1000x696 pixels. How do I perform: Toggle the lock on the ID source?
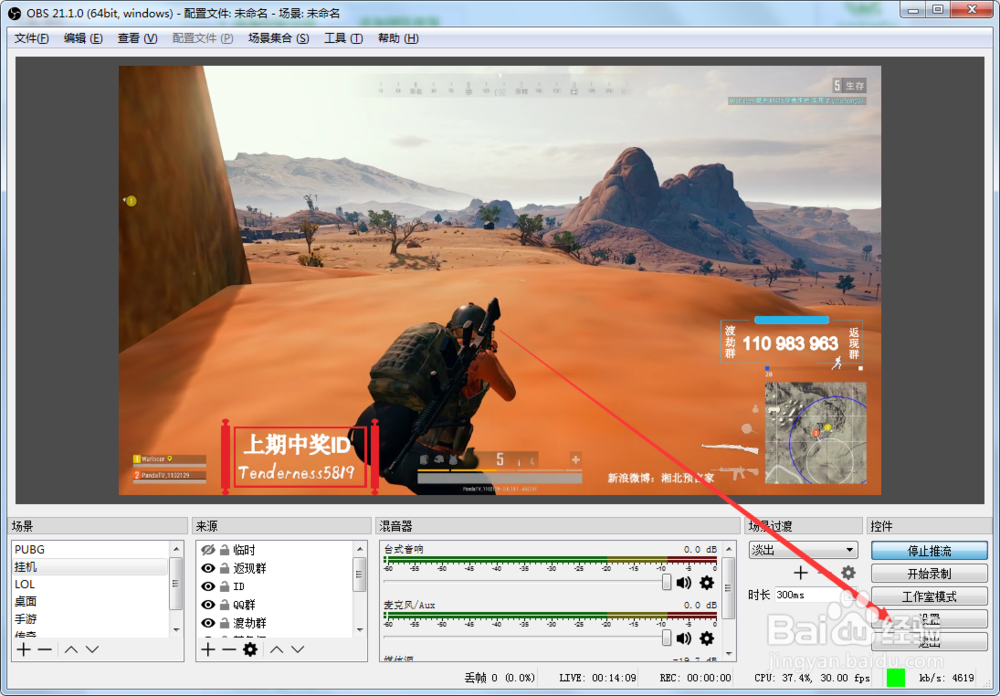(x=224, y=586)
